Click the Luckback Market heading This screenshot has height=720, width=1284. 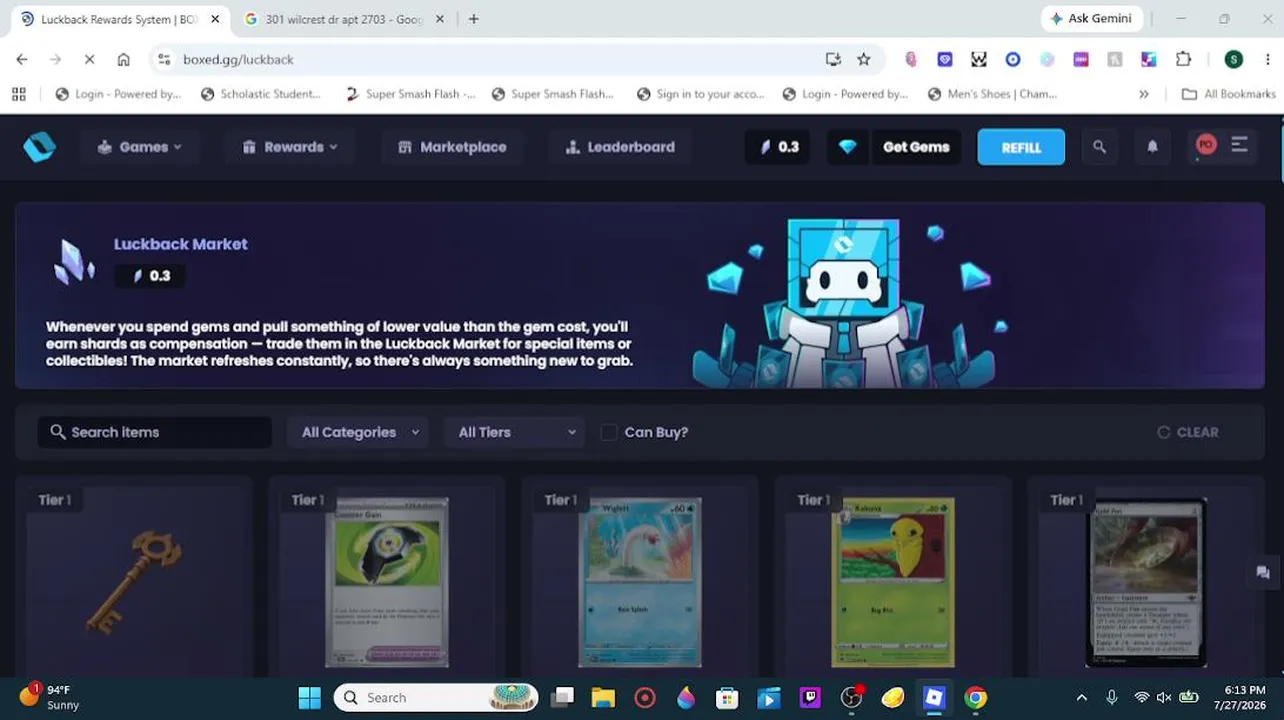(180, 244)
